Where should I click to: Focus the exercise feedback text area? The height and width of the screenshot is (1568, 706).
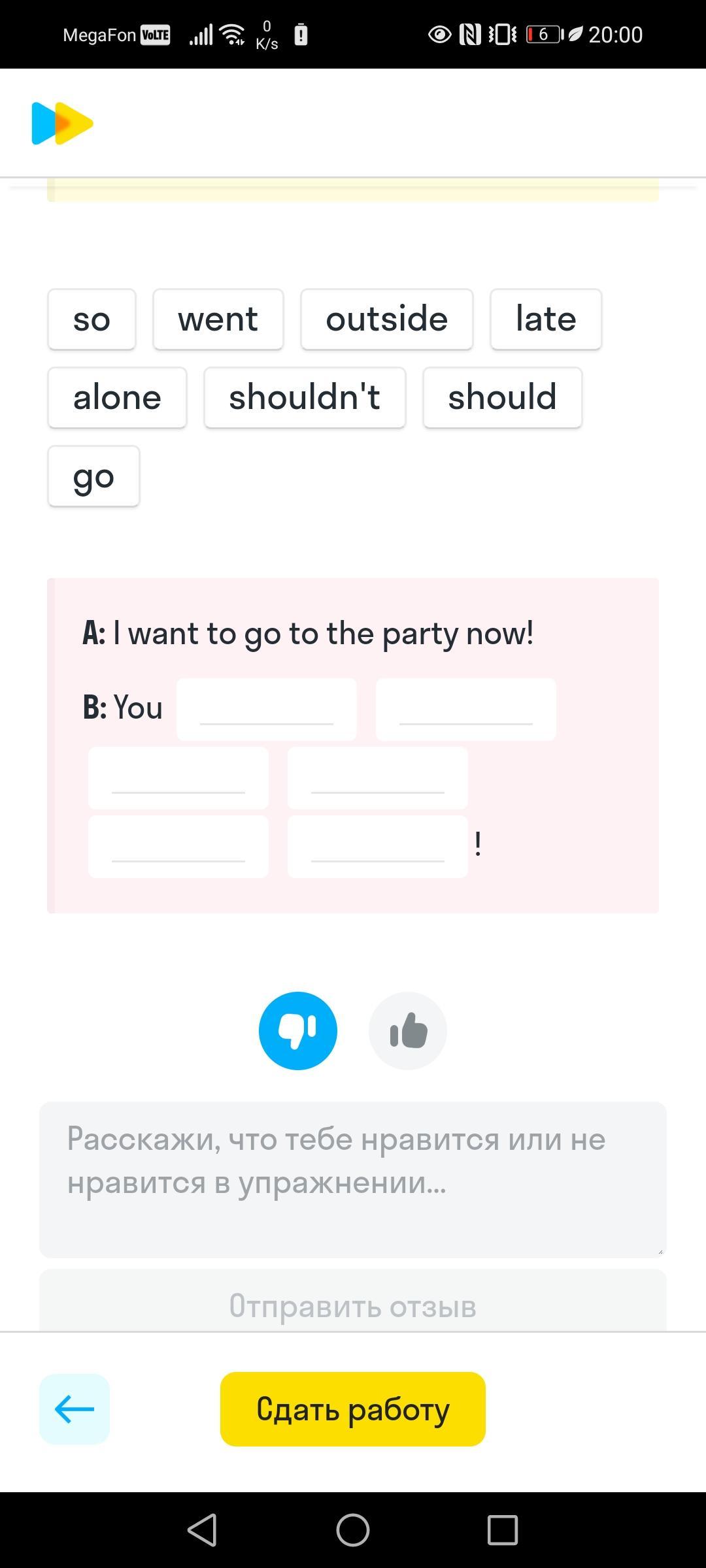353,1180
